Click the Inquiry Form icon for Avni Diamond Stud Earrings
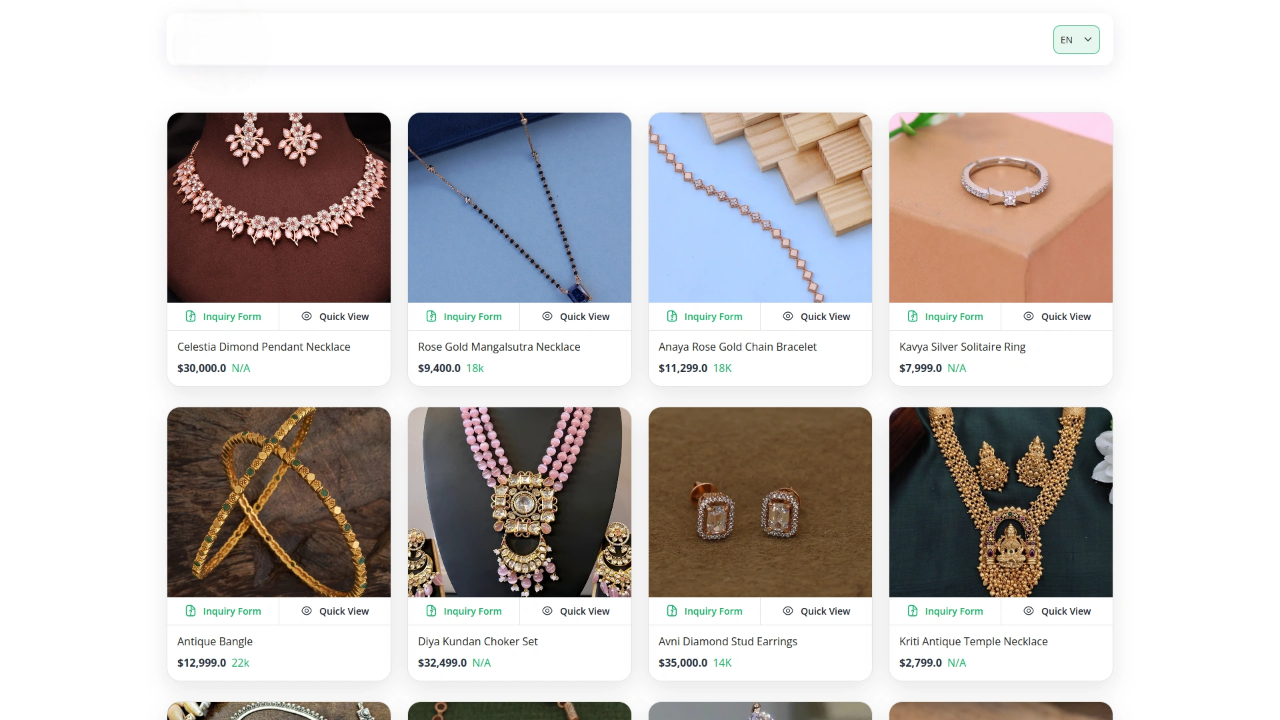 pos(672,611)
